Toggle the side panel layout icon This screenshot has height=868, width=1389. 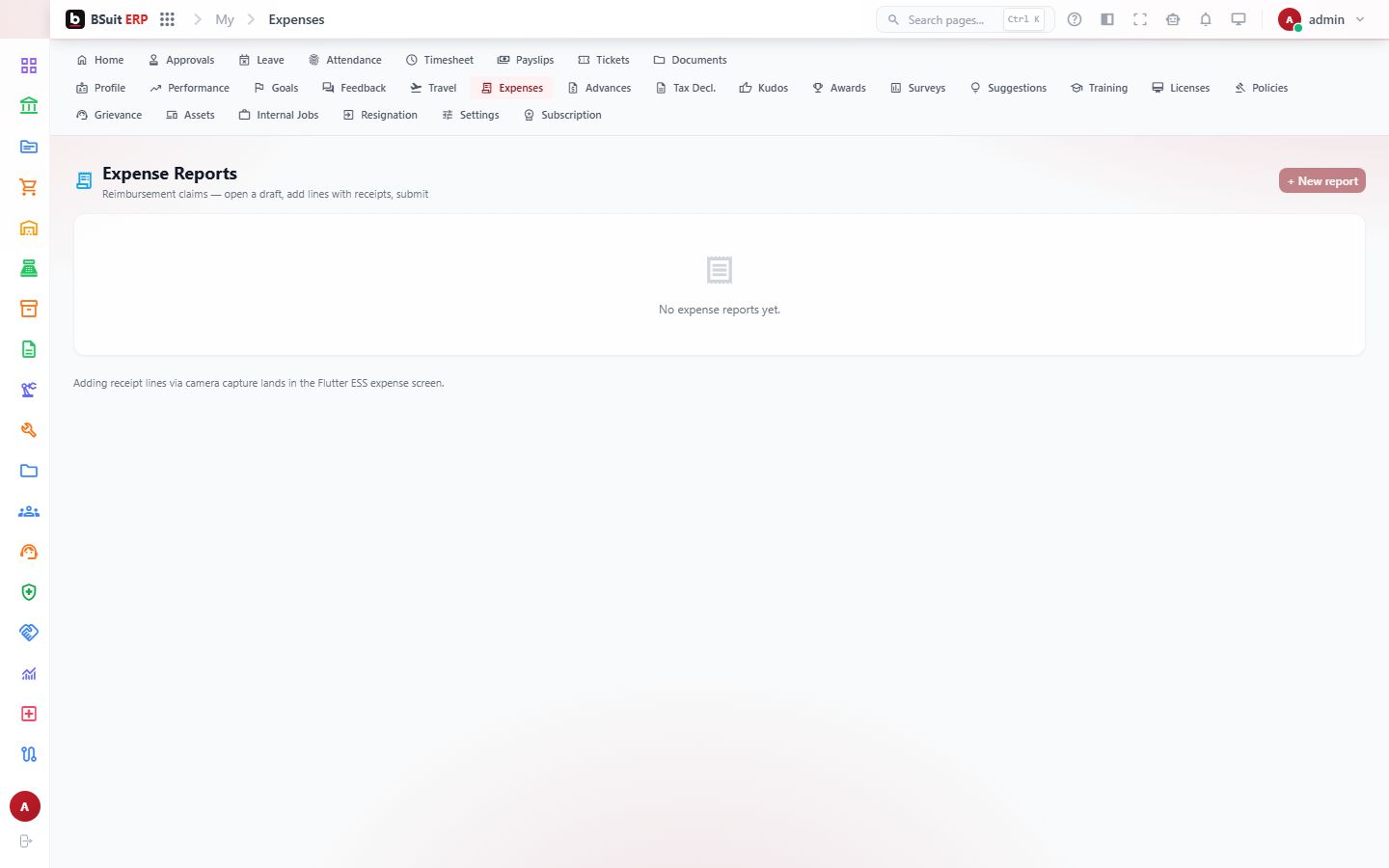1107,19
